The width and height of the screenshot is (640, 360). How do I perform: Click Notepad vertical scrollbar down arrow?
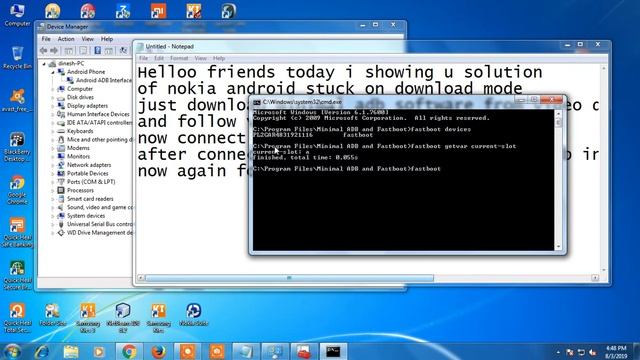604,270
